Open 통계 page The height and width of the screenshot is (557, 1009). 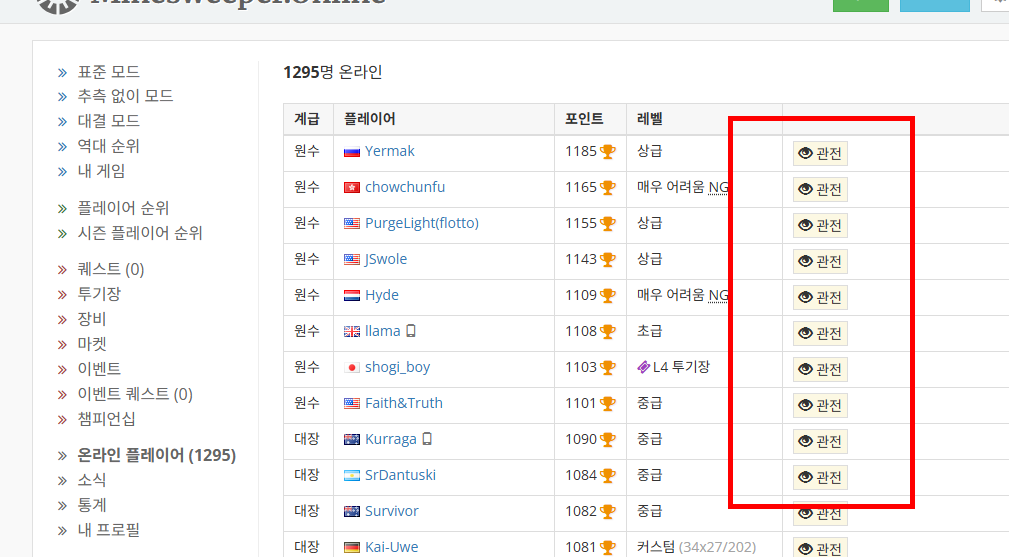(x=91, y=505)
